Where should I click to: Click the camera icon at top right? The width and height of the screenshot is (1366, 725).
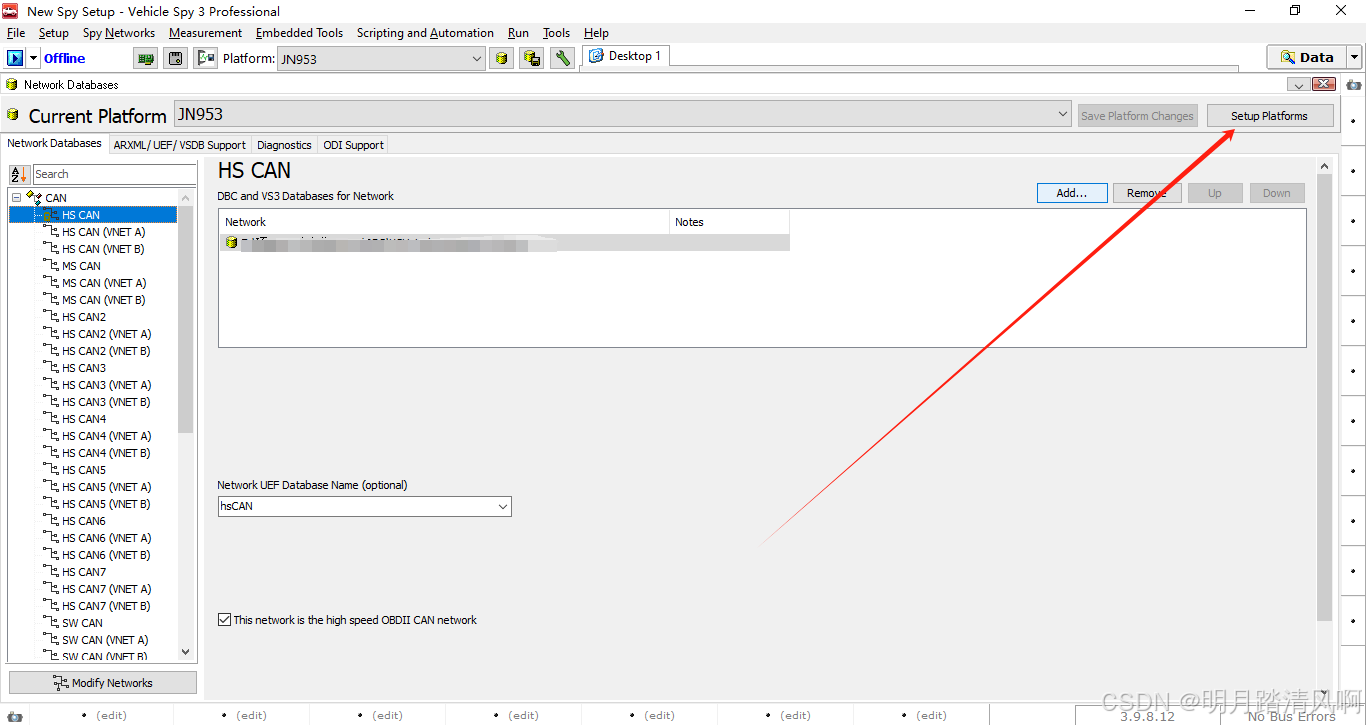[x=1354, y=85]
